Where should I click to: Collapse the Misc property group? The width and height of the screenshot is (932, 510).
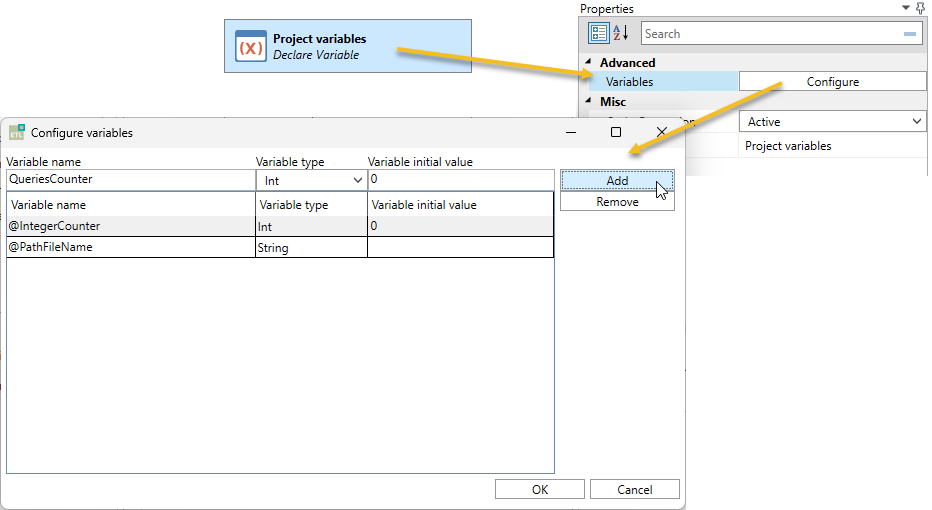(x=588, y=102)
